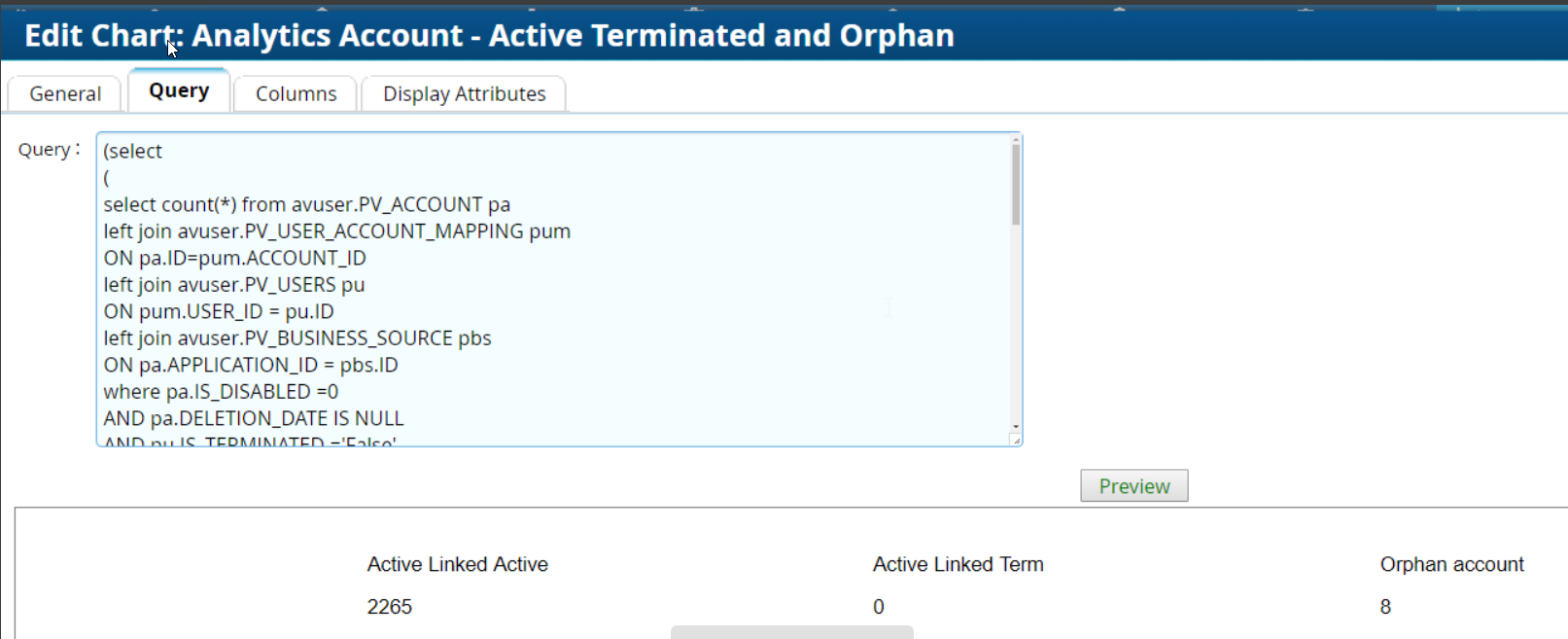1568x639 pixels.
Task: Click the 'Active Linked Active' column header
Action: 457,565
